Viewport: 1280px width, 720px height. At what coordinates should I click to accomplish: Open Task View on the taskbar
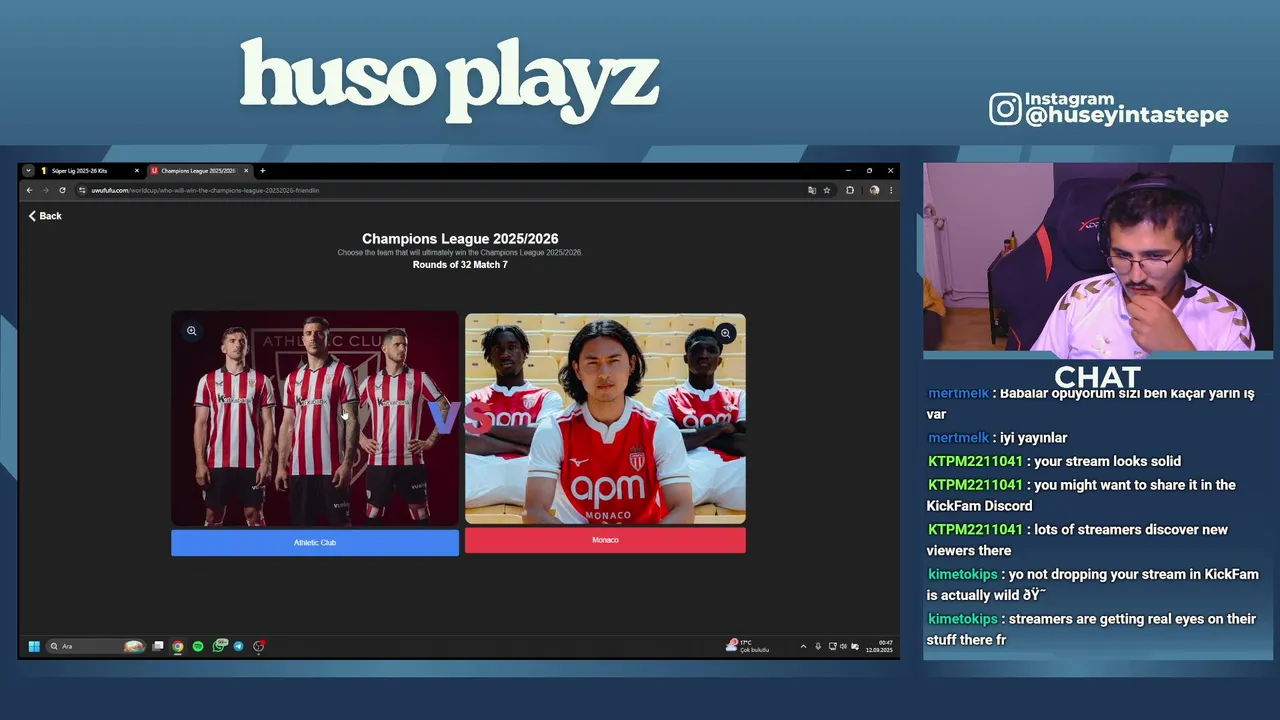(x=158, y=646)
